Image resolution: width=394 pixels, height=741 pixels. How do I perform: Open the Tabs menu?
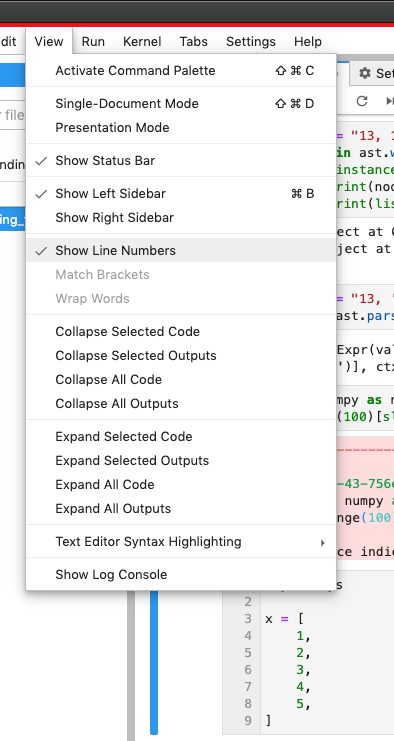(194, 42)
